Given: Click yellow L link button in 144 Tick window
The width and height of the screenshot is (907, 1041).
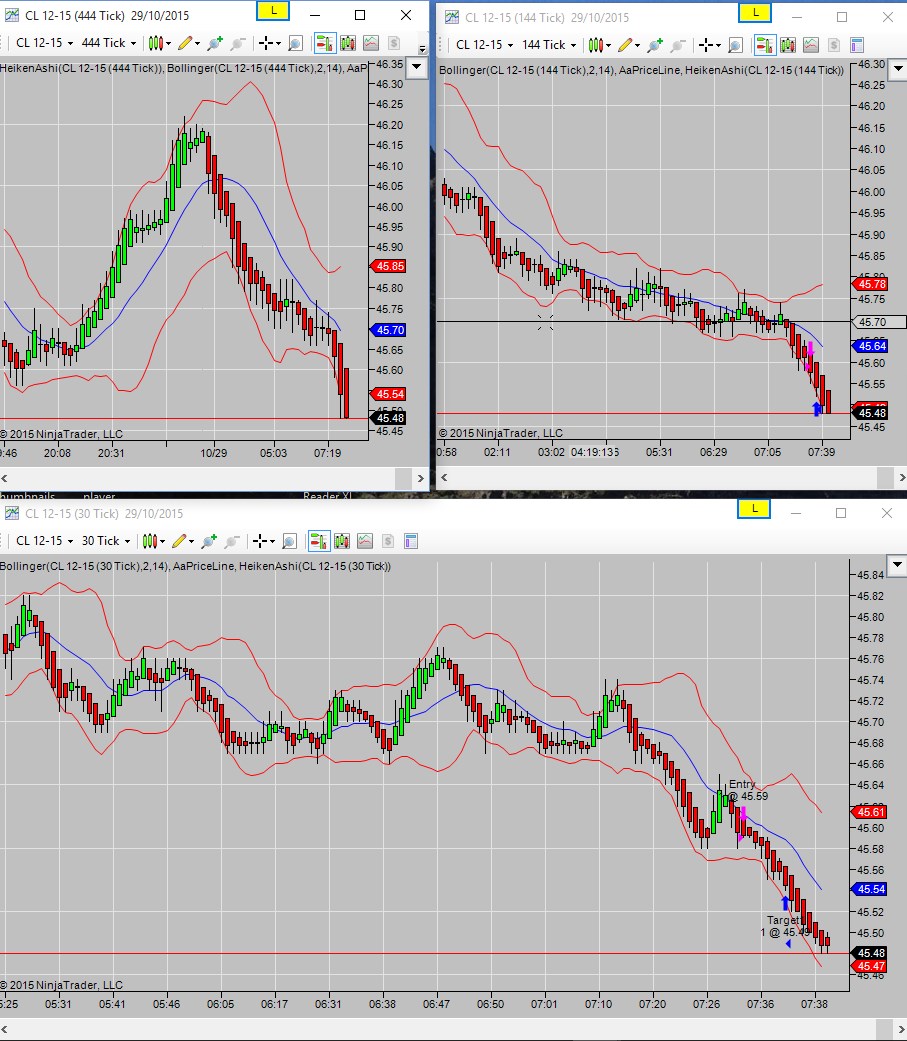Looking at the screenshot, I should coord(755,13).
